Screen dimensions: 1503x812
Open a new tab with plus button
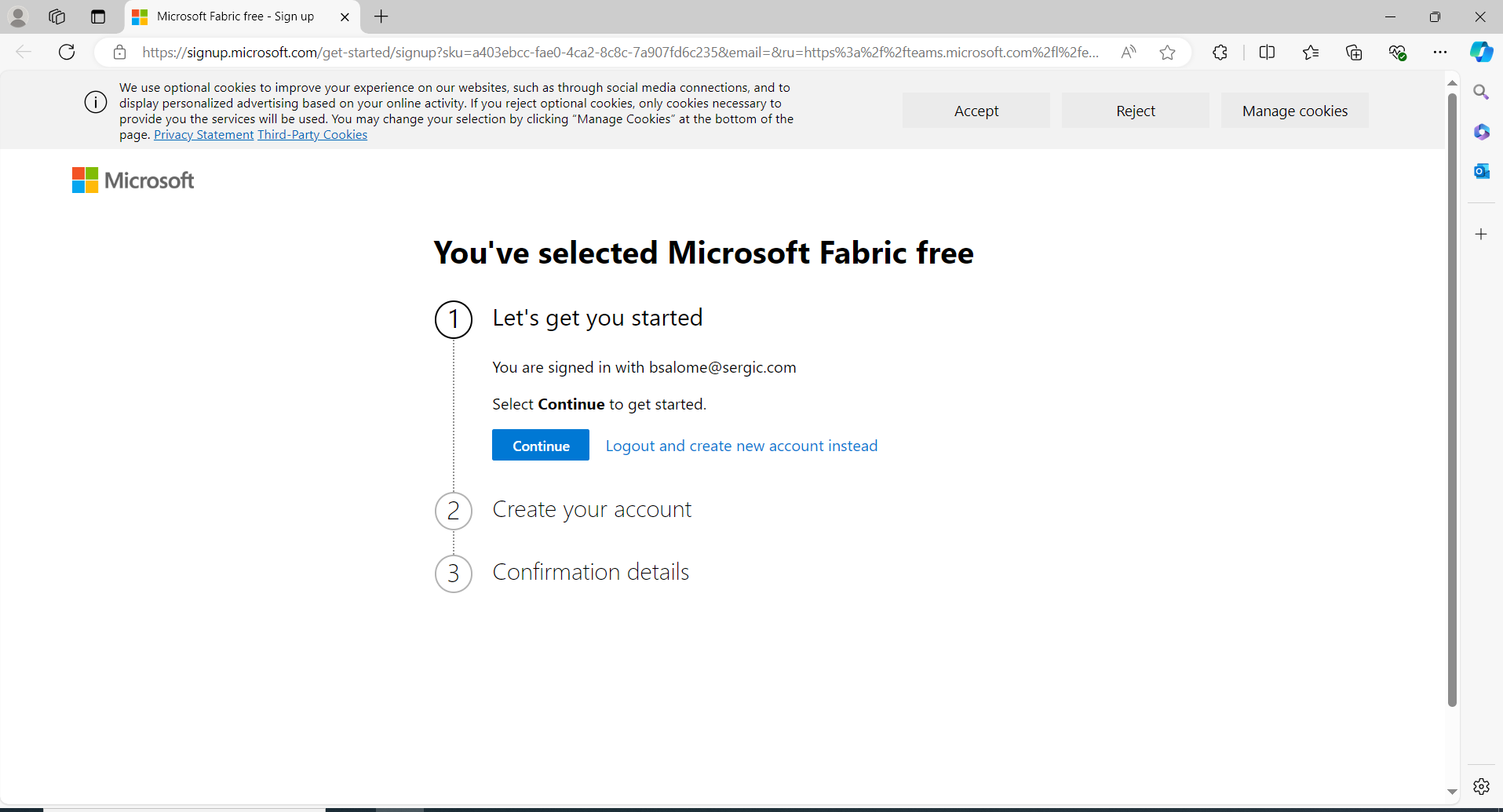pyautogui.click(x=381, y=16)
